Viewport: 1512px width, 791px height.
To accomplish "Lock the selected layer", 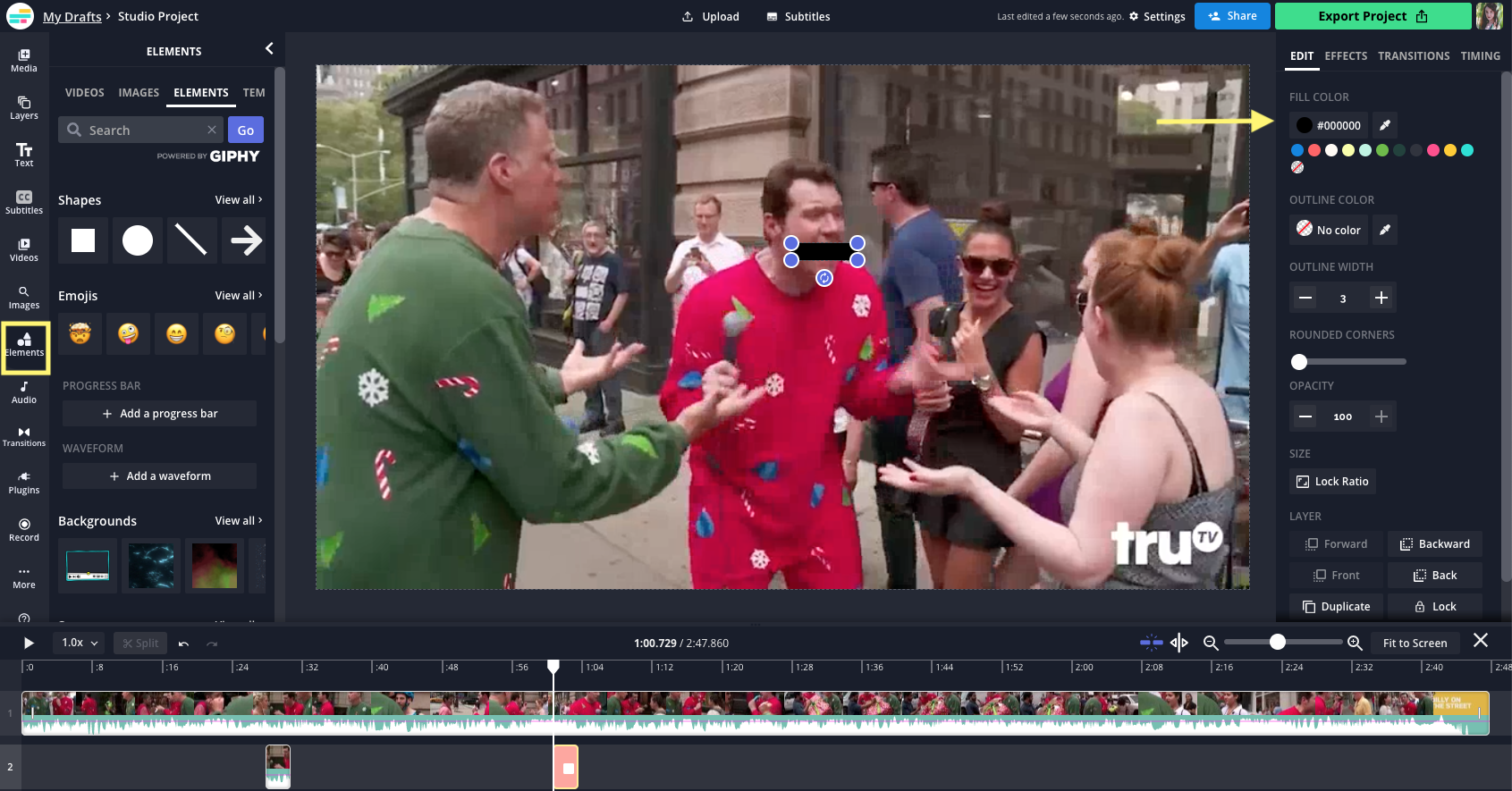I will pyautogui.click(x=1435, y=607).
